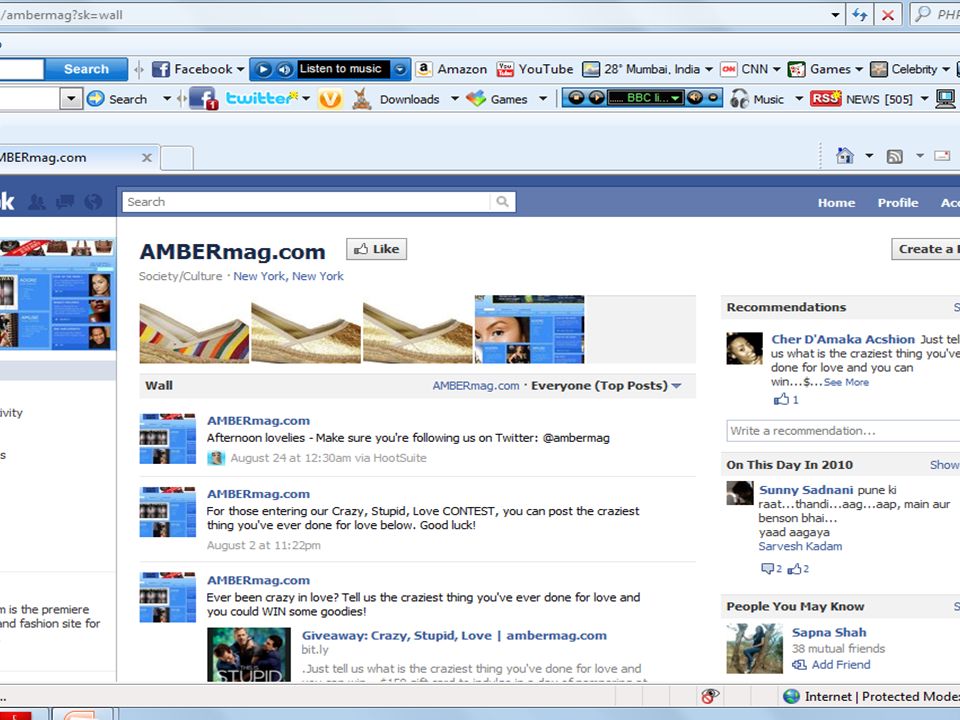Open the website screenshot photo thumbnail
Screen dimensions: 960x720
coord(530,329)
